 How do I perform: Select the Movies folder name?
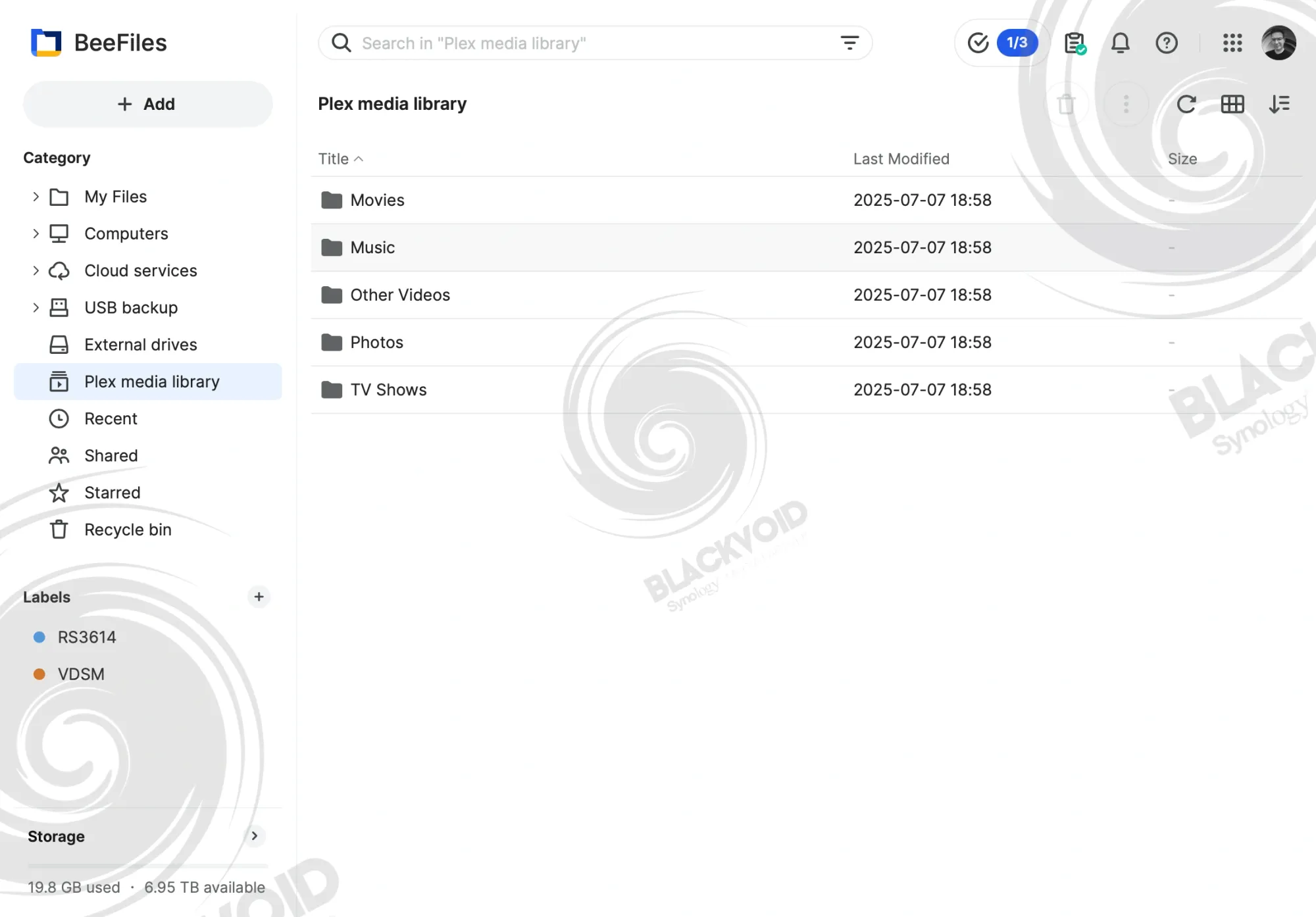(377, 200)
